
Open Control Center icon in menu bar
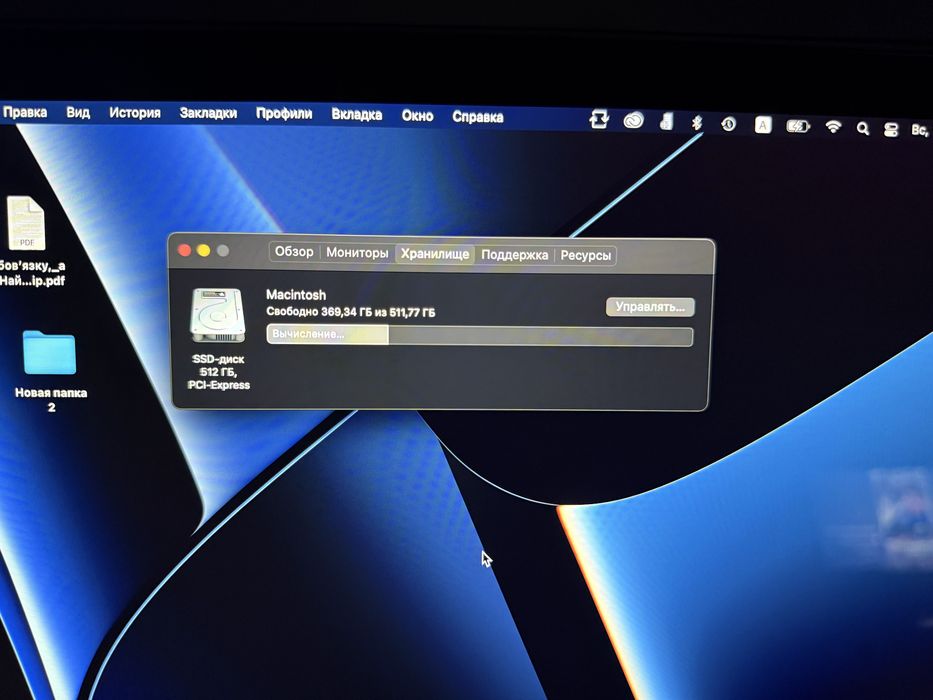(x=891, y=129)
